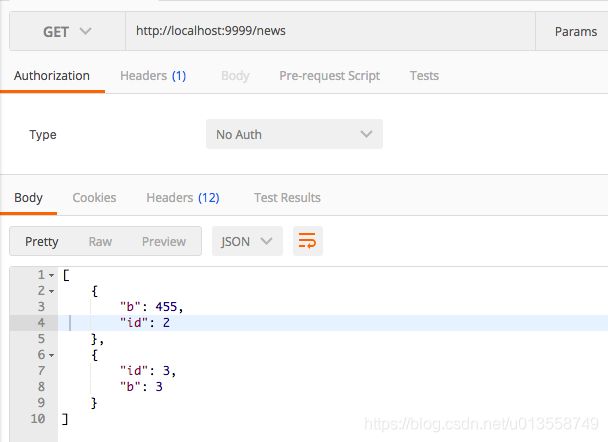608x442 pixels.
Task: Open the JSON format dropdown
Action: pos(246,241)
